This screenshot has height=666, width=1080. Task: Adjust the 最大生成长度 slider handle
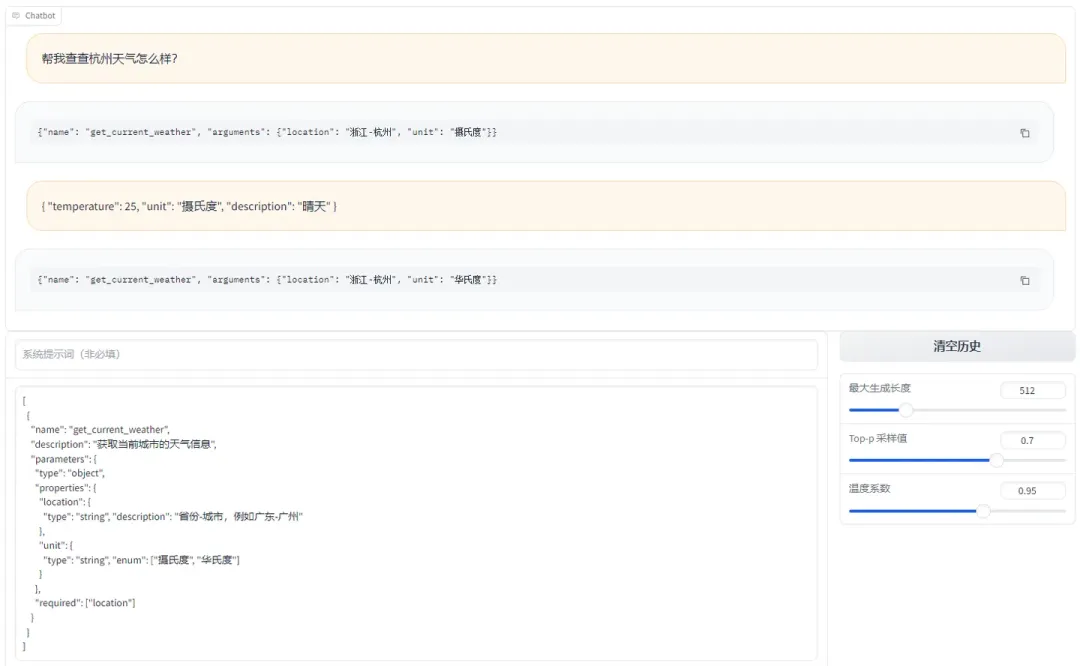point(906,410)
